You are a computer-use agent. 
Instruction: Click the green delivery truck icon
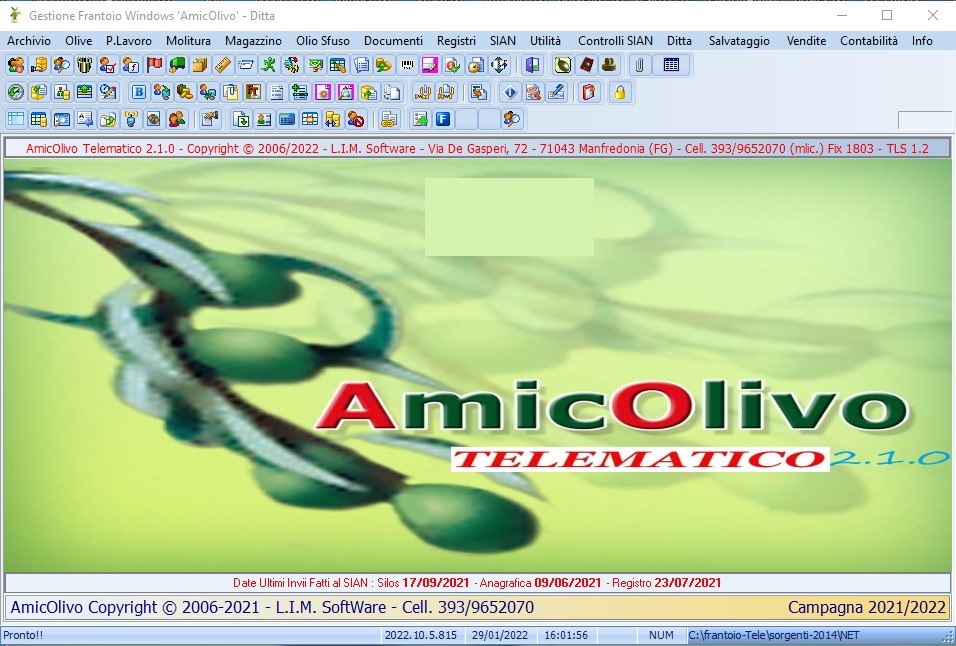[x=177, y=65]
